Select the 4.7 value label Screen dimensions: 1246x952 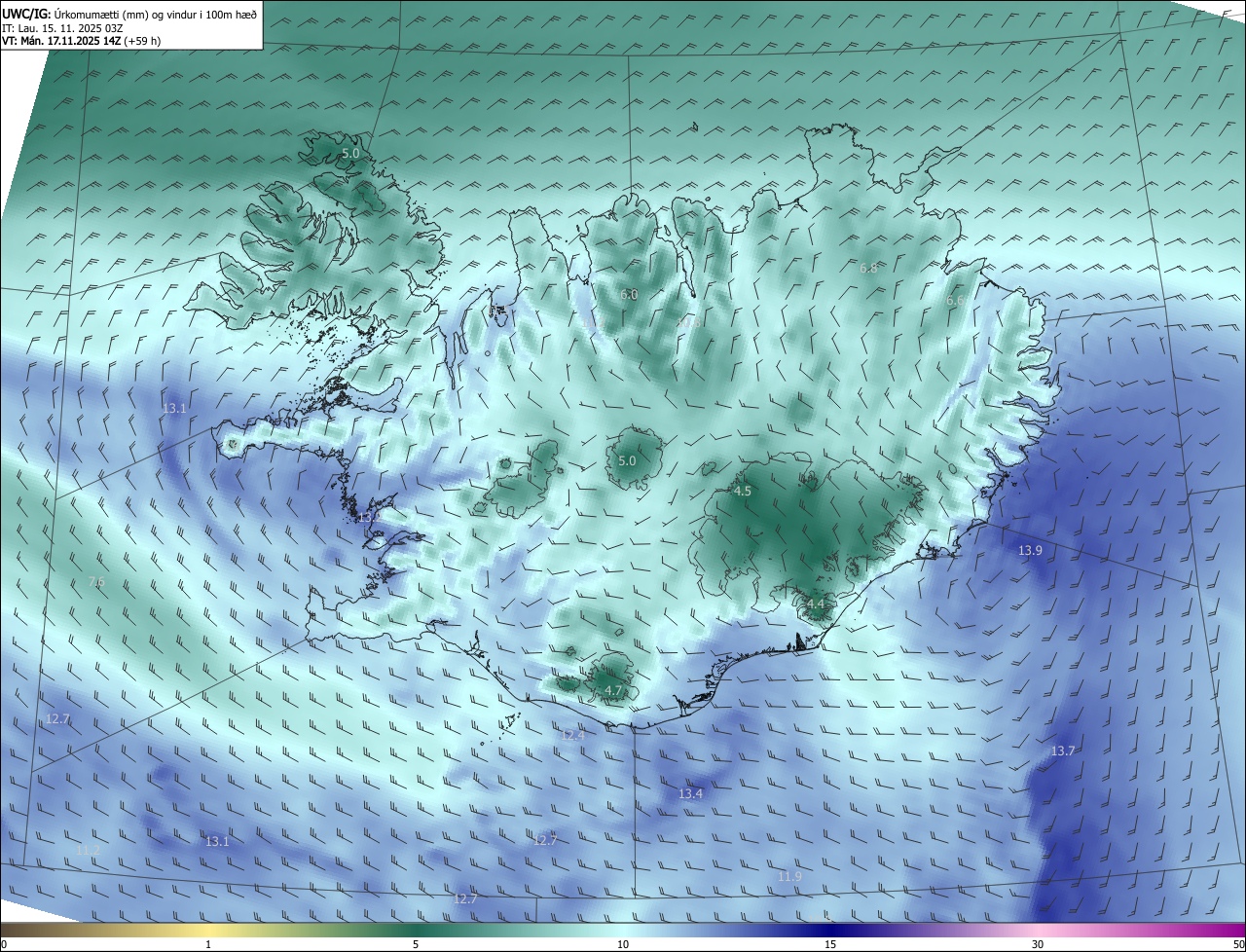tap(613, 690)
